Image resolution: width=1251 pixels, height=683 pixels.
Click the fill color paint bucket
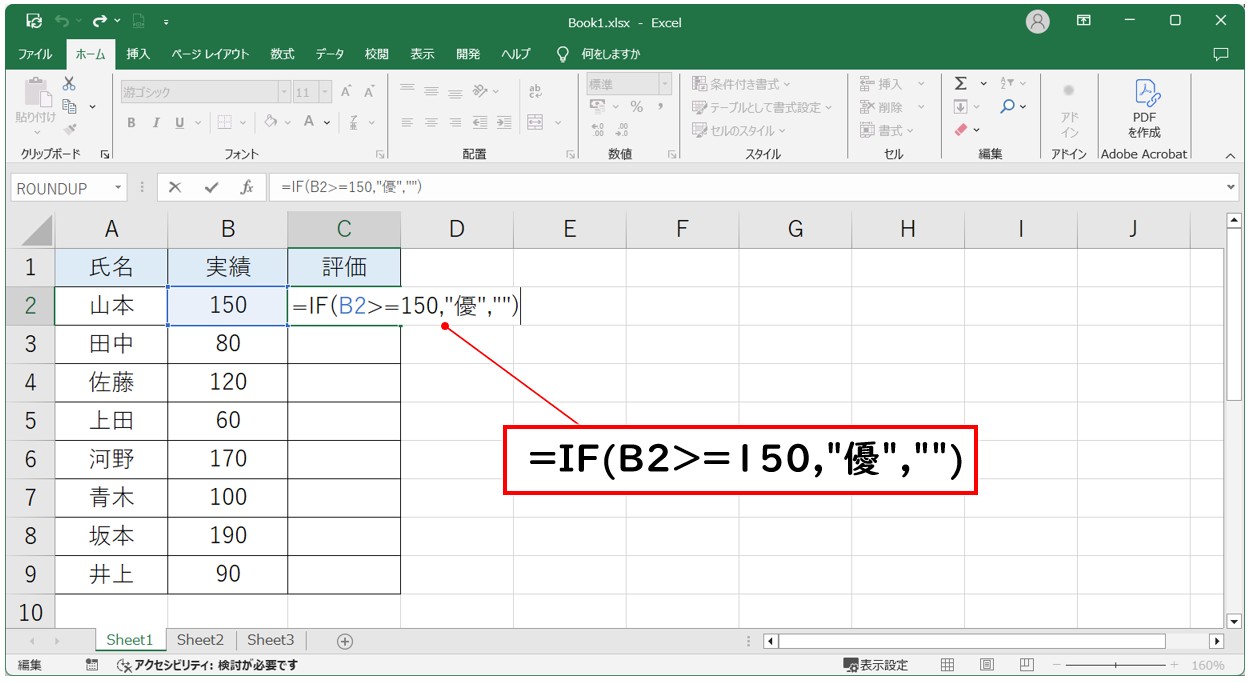[x=270, y=122]
